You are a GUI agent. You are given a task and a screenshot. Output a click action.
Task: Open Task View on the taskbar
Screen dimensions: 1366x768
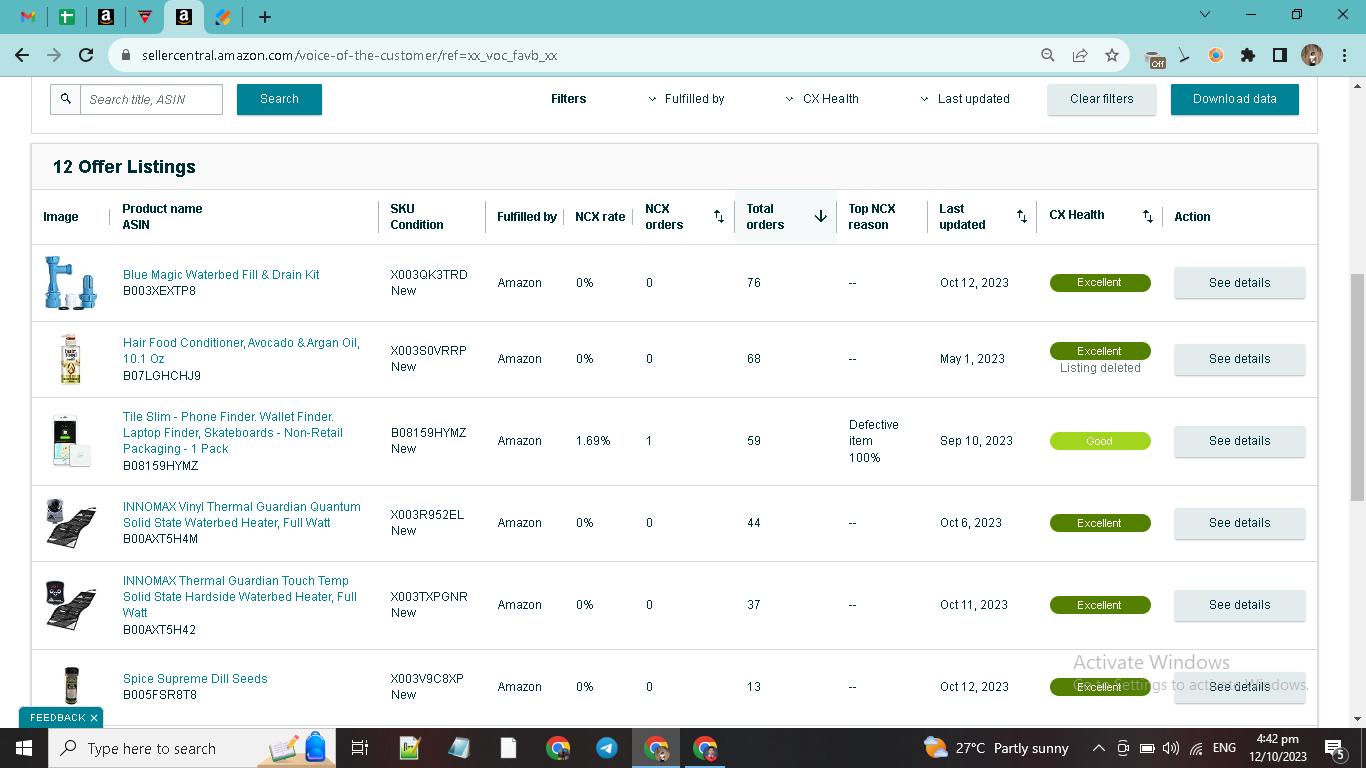point(360,748)
